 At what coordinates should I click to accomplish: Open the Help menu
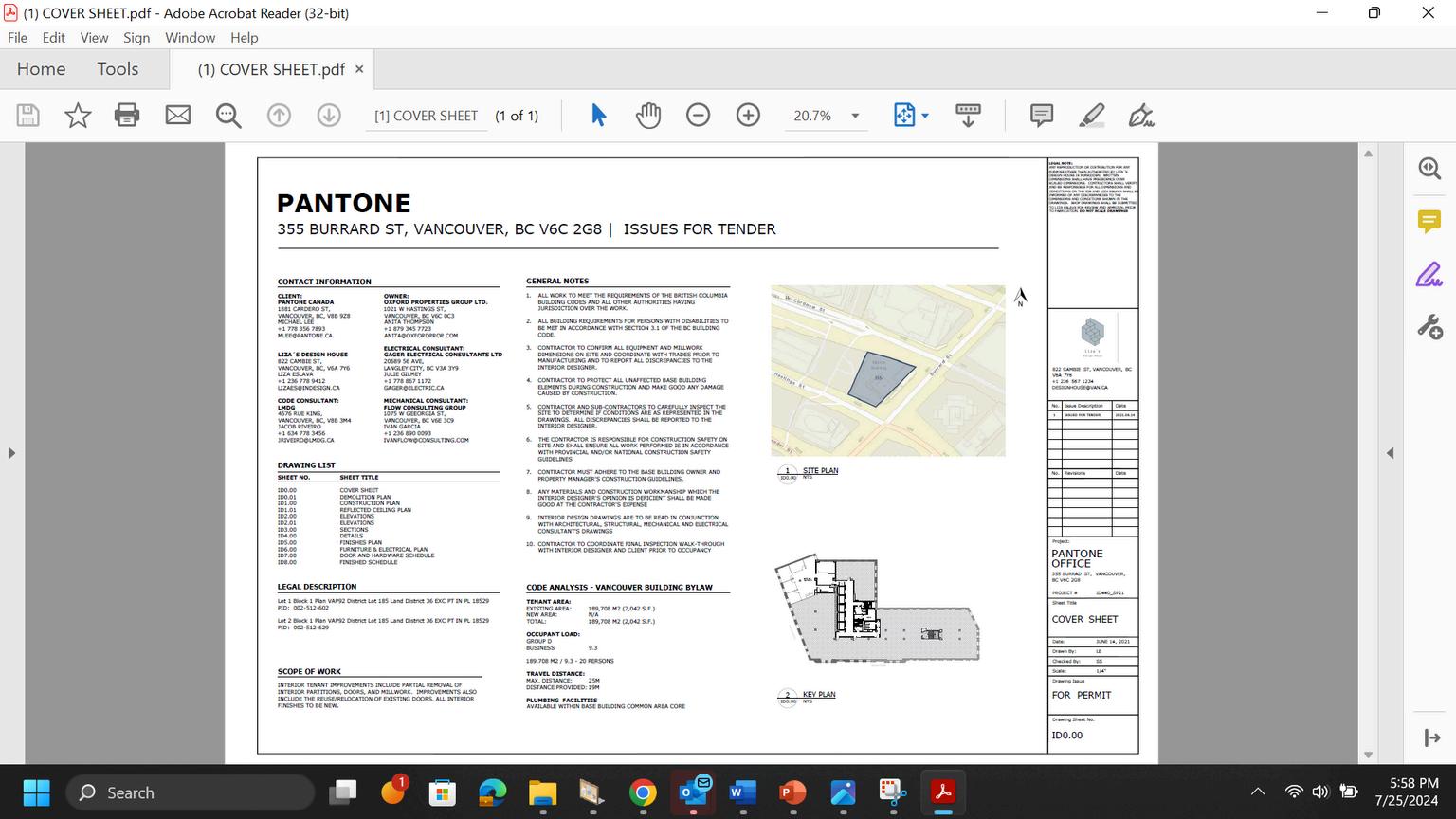coord(244,38)
